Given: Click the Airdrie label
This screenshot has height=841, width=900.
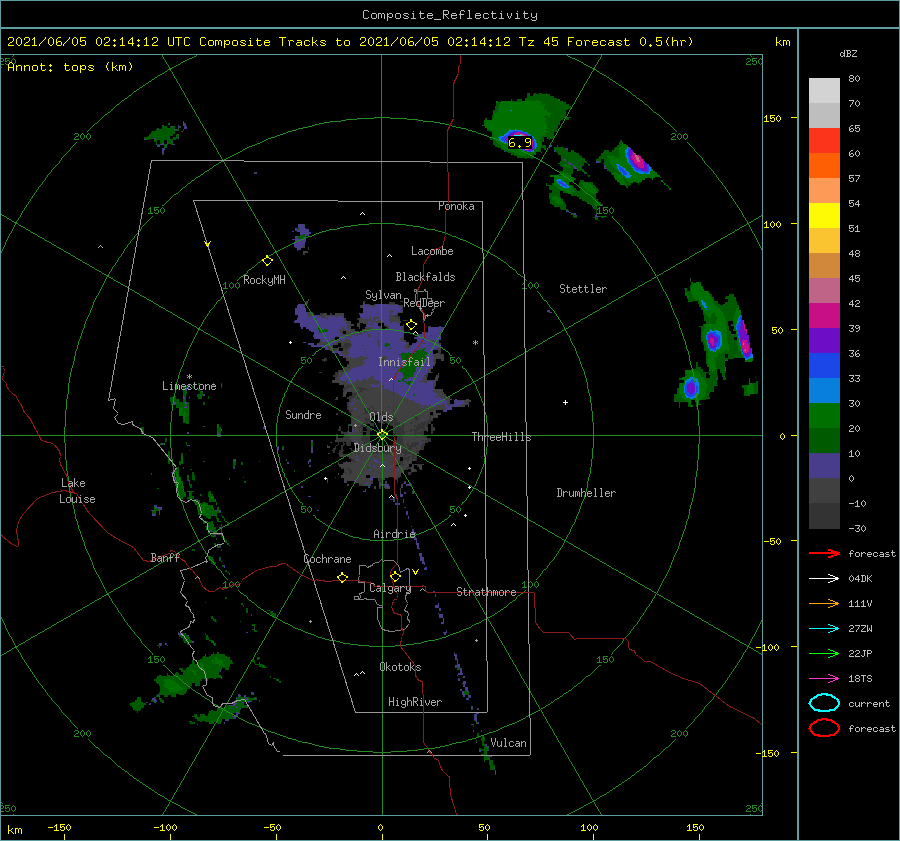Looking at the screenshot, I should click(x=394, y=534).
